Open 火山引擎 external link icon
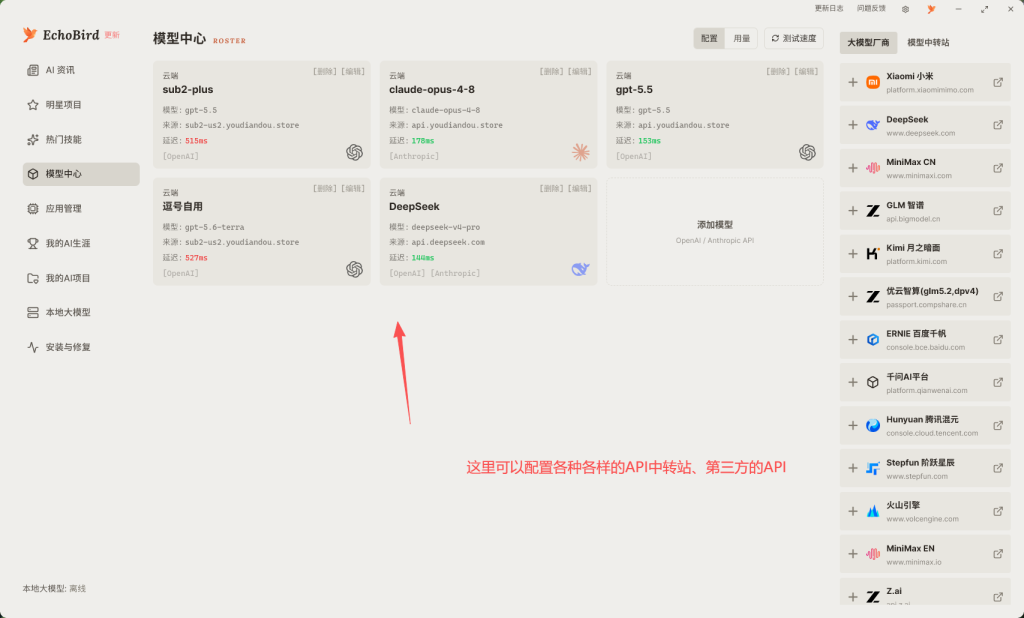Viewport: 1024px width, 618px height. click(998, 511)
